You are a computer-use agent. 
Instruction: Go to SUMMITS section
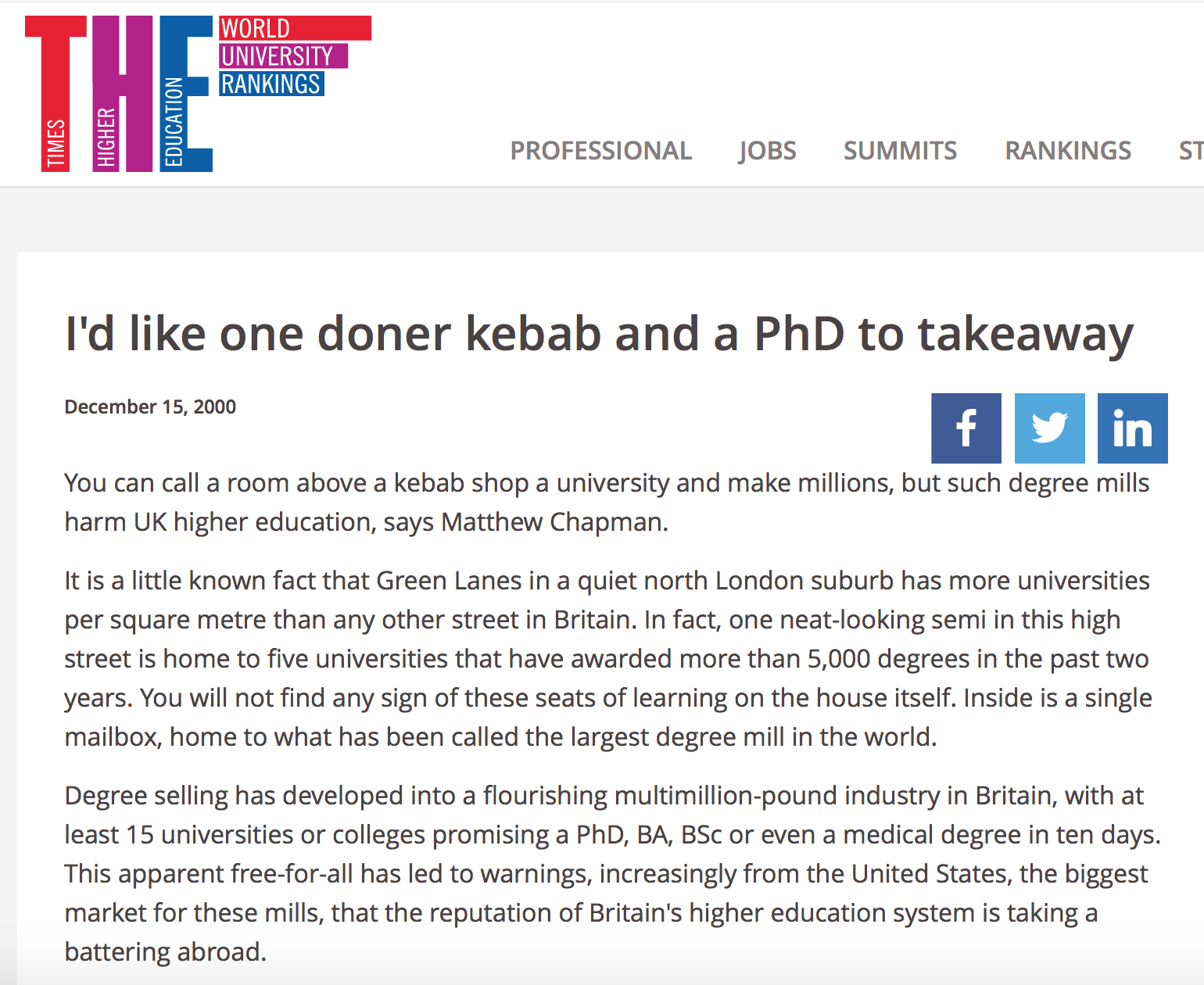(x=900, y=150)
